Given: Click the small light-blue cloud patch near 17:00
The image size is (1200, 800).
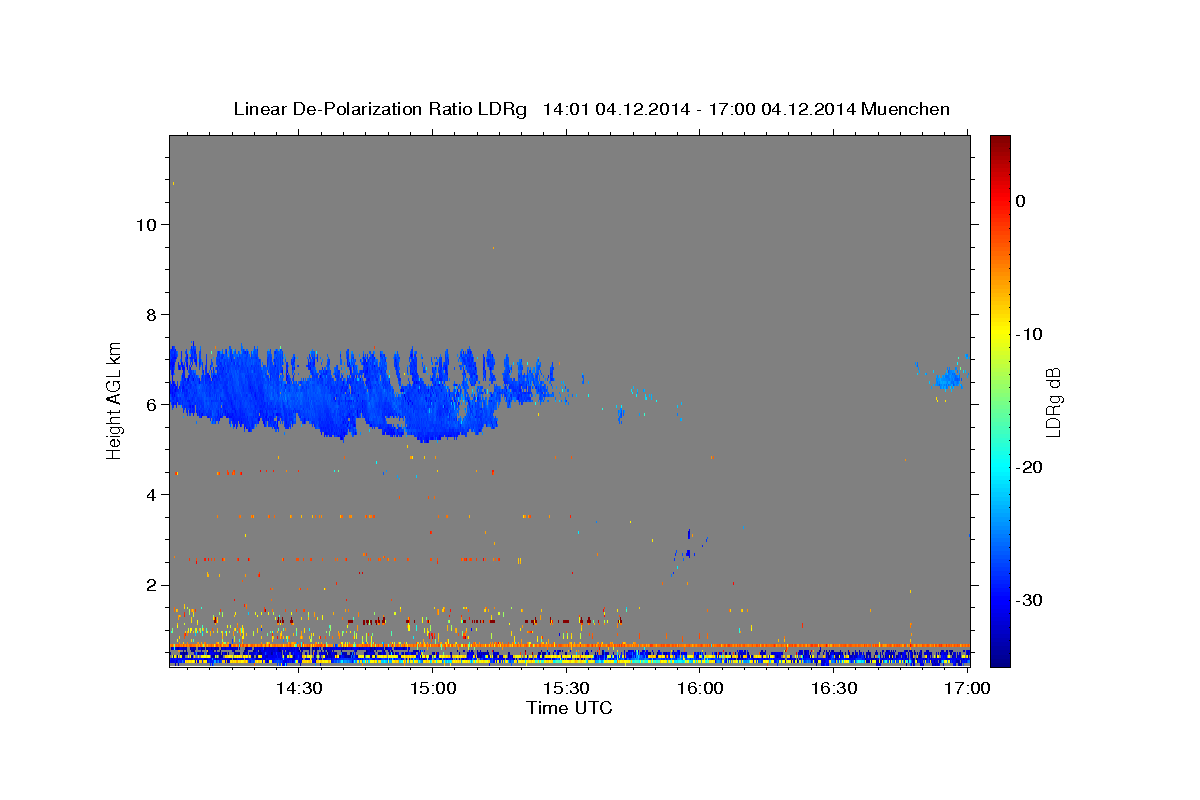Looking at the screenshot, I should tap(948, 379).
